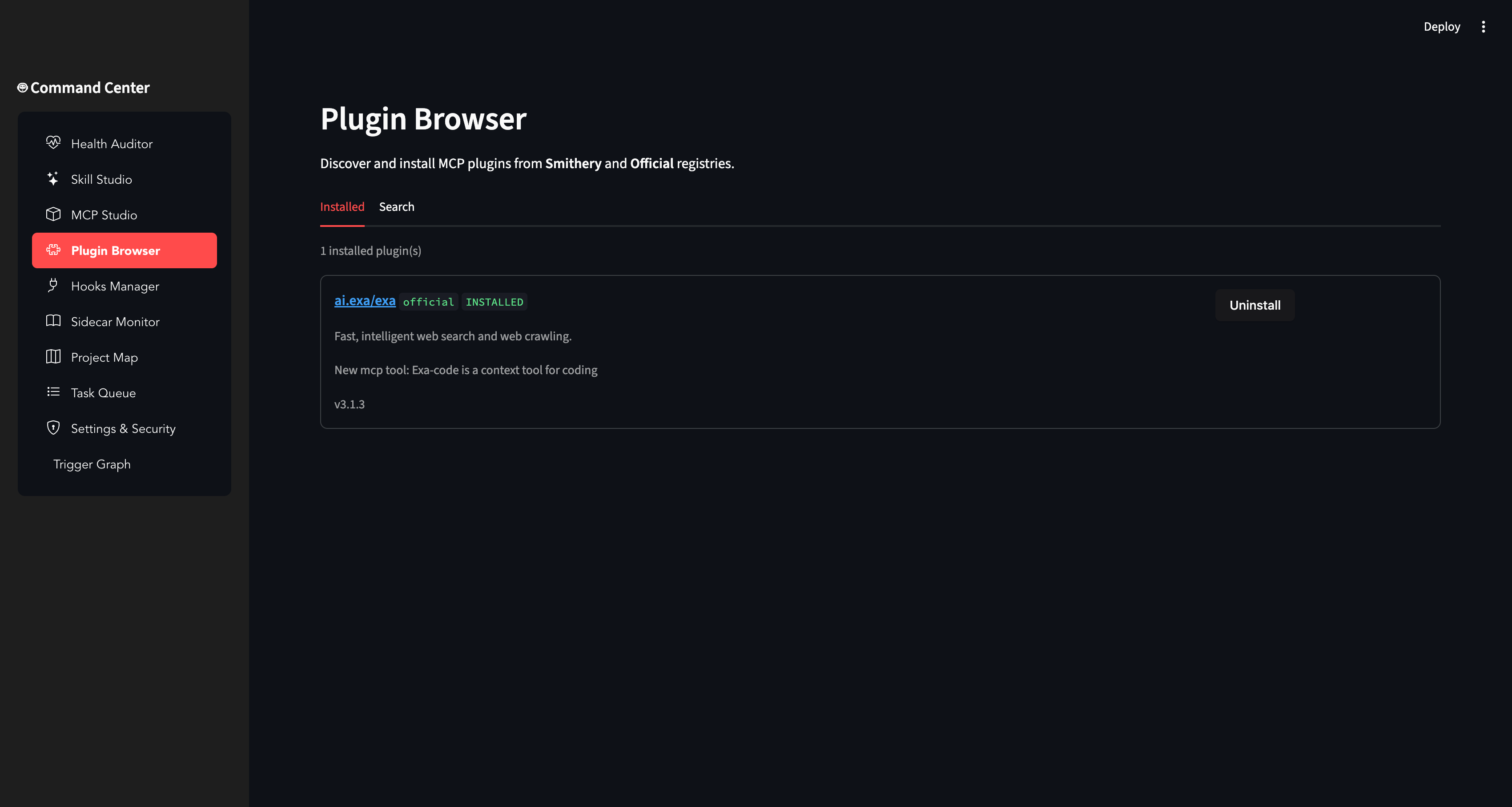
Task: Click the official registry badge
Action: (429, 302)
